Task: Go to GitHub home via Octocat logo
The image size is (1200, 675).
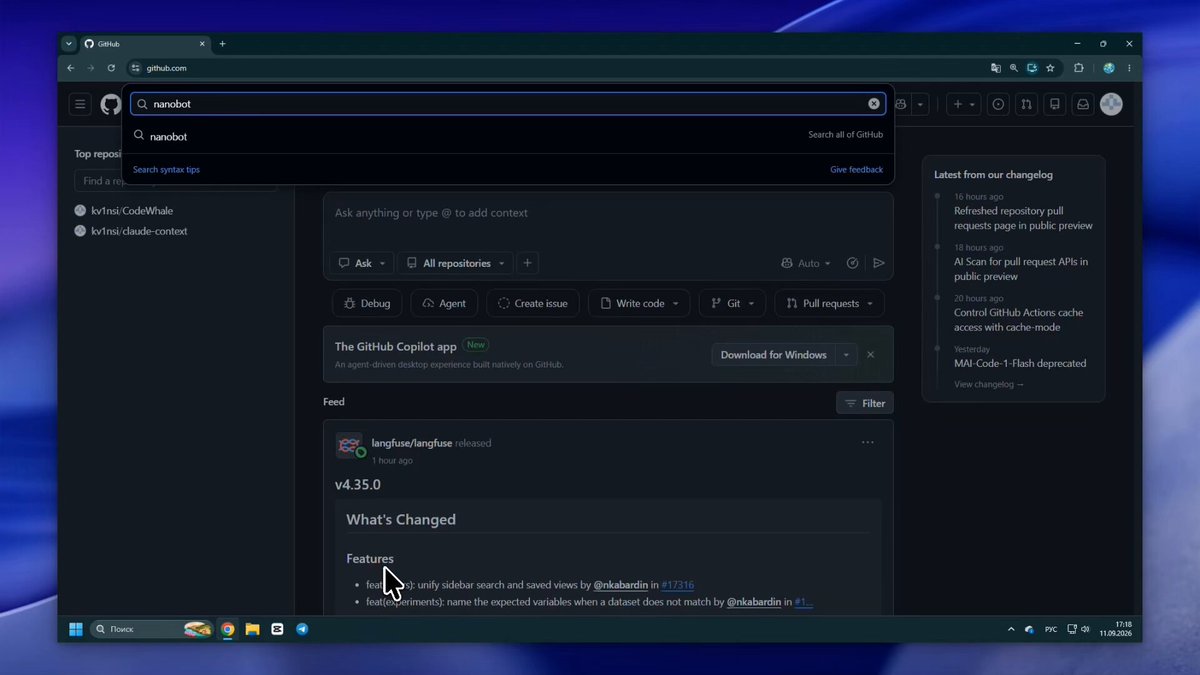Action: coord(110,104)
